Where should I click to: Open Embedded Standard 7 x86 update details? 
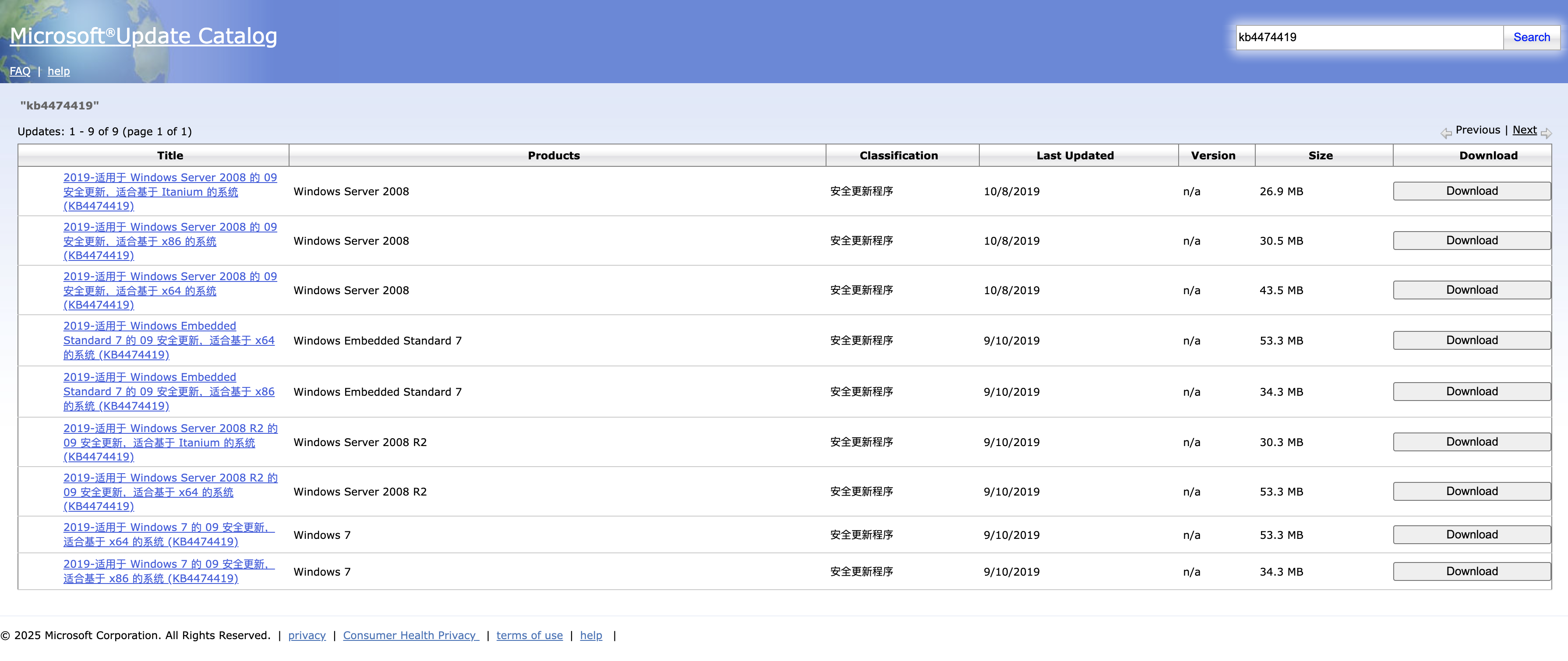169,392
